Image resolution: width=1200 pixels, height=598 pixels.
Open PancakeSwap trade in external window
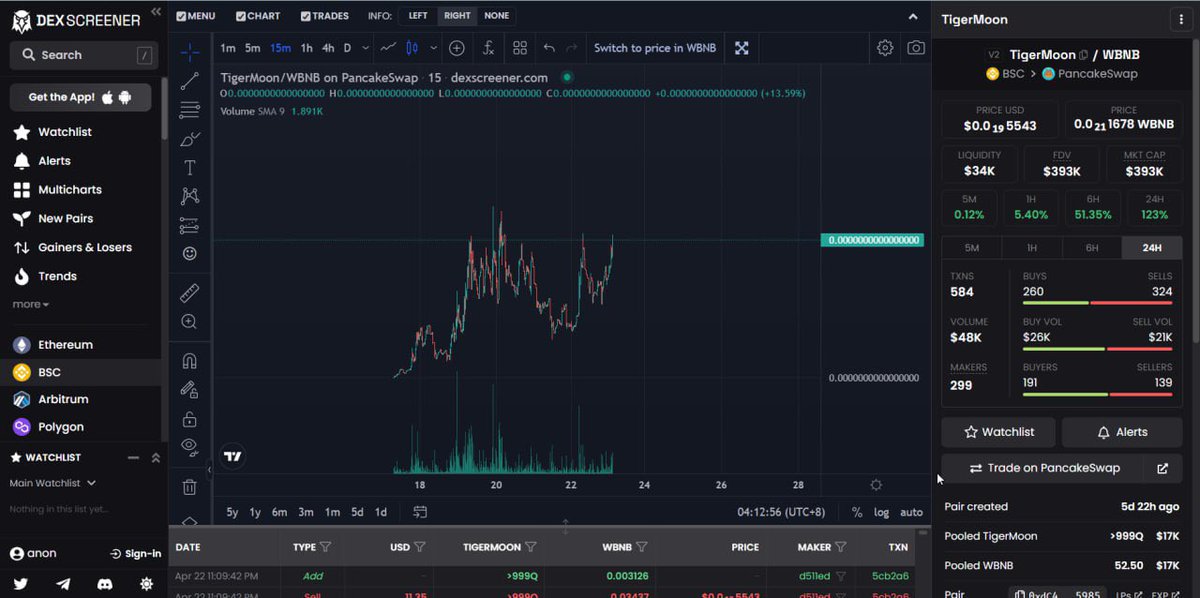[1162, 468]
